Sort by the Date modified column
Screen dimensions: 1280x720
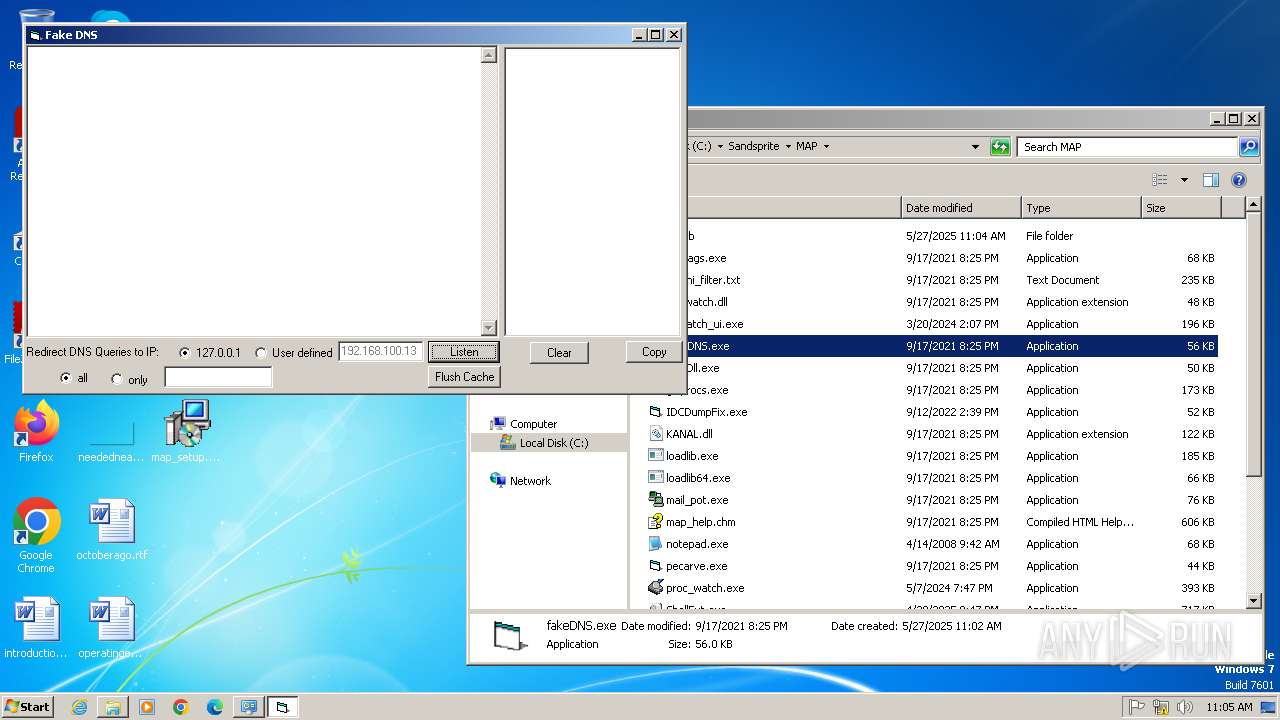pyautogui.click(x=961, y=208)
